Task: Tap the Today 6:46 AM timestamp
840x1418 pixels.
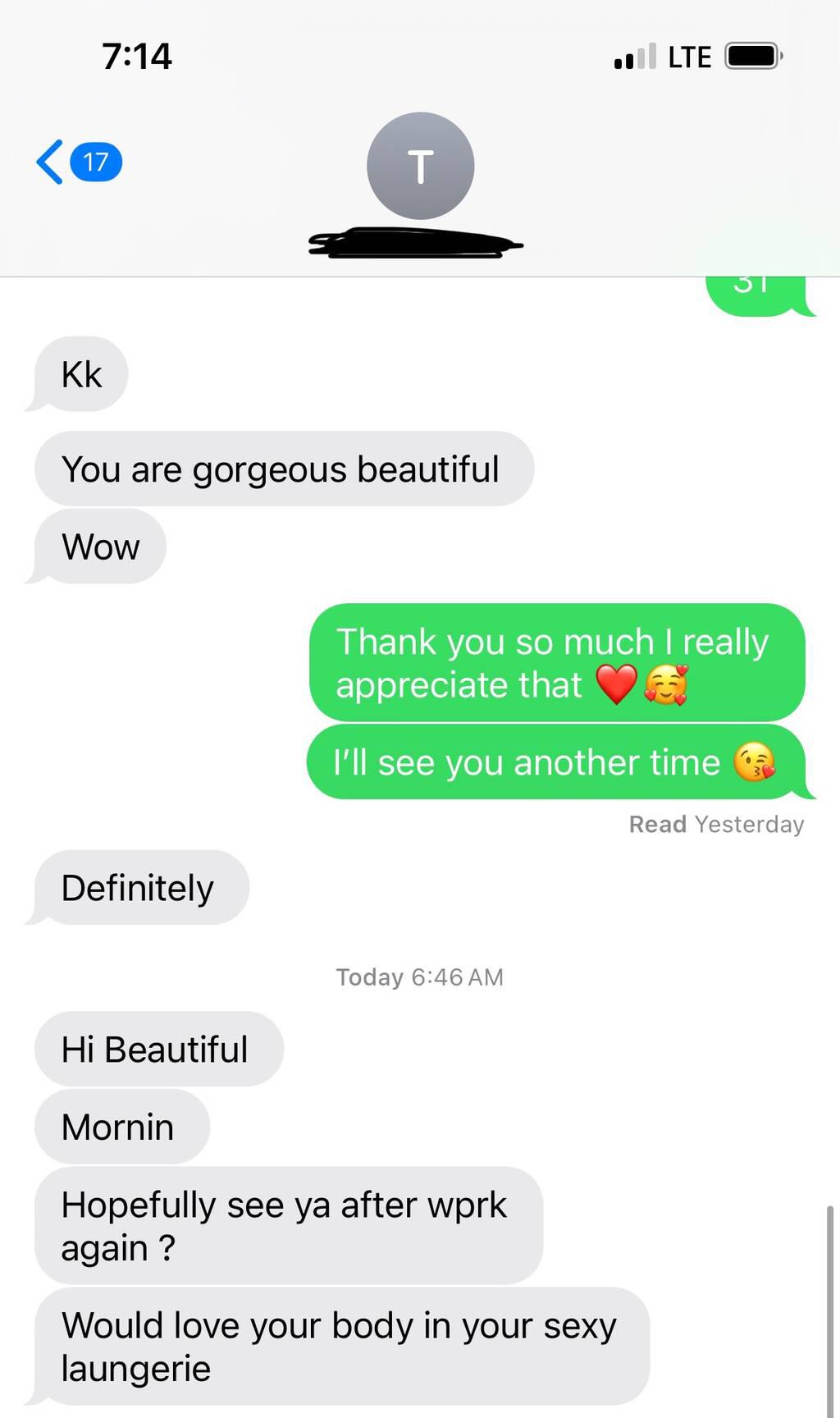Action: (x=419, y=977)
